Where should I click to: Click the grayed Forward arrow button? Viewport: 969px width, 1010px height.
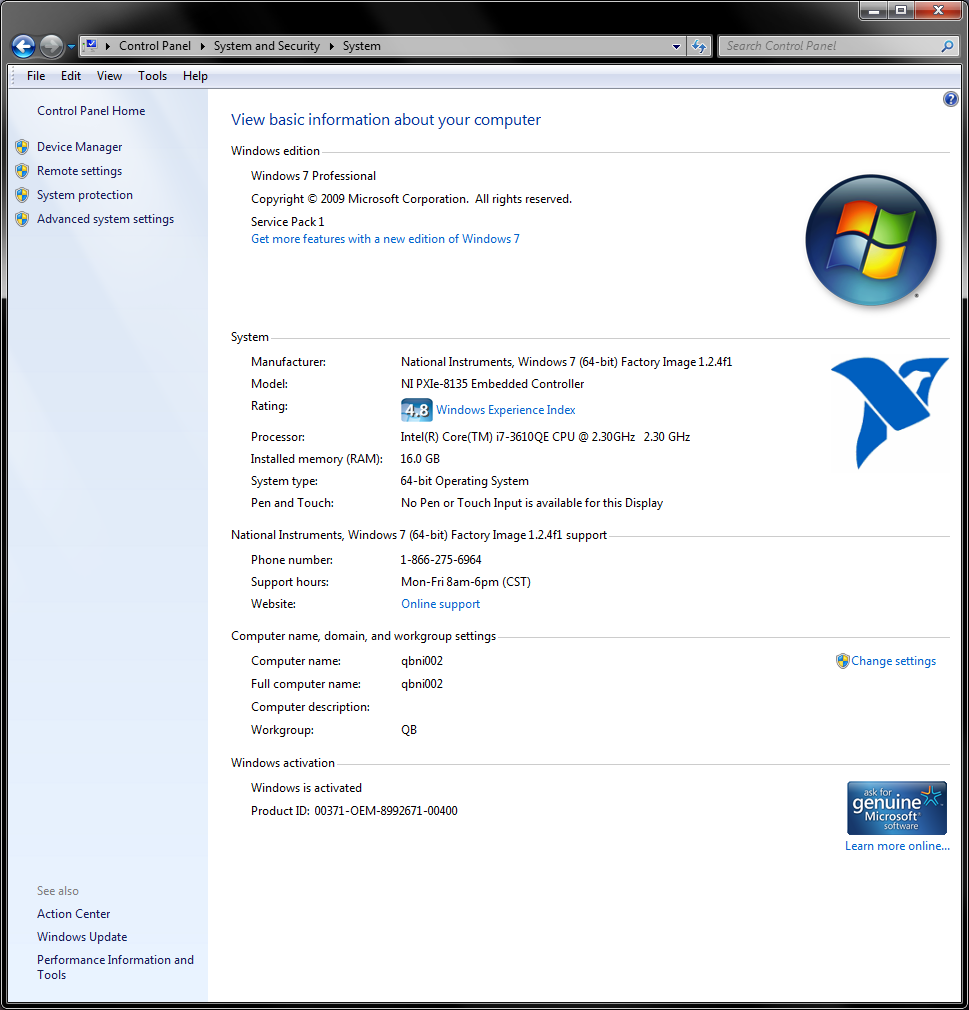coord(52,46)
